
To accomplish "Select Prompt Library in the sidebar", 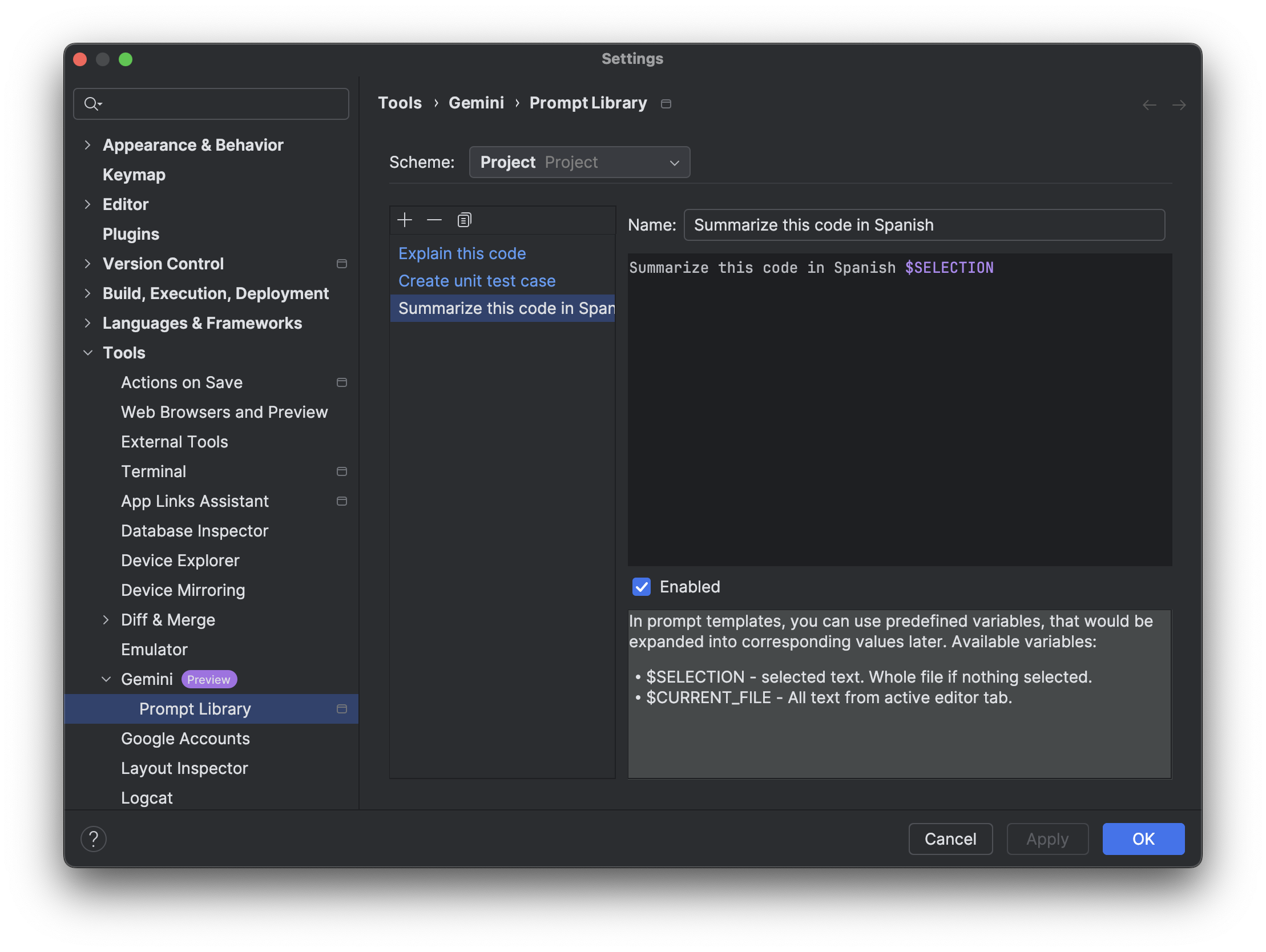I will pos(194,708).
